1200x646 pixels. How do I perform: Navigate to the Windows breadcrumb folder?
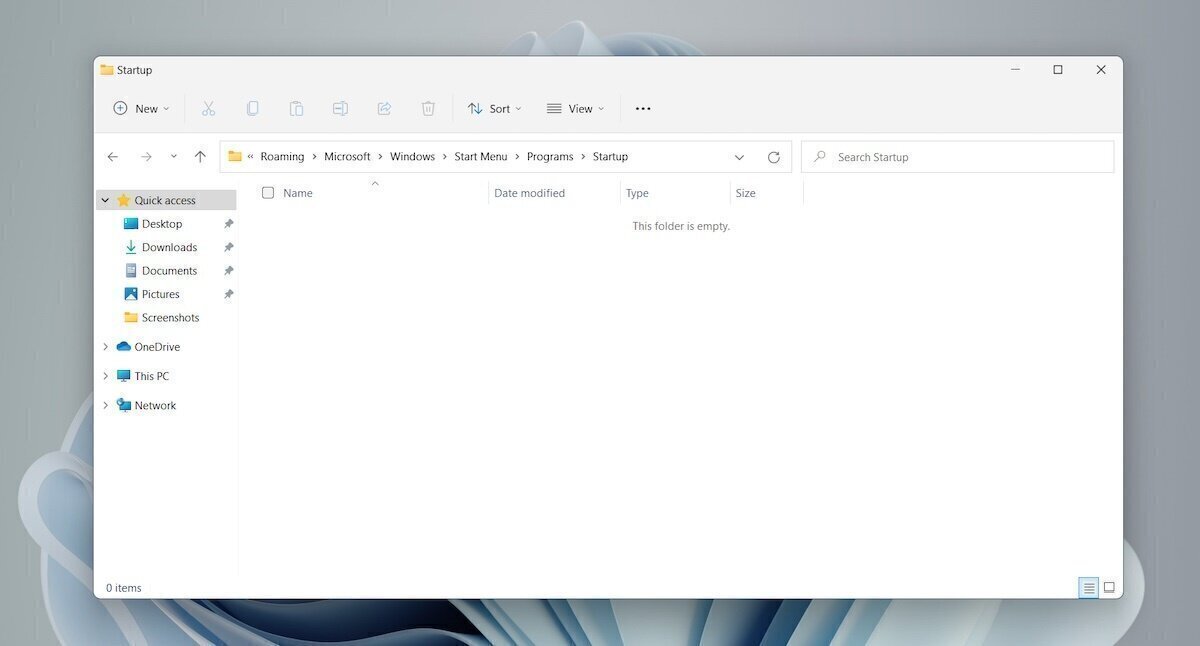coord(412,156)
